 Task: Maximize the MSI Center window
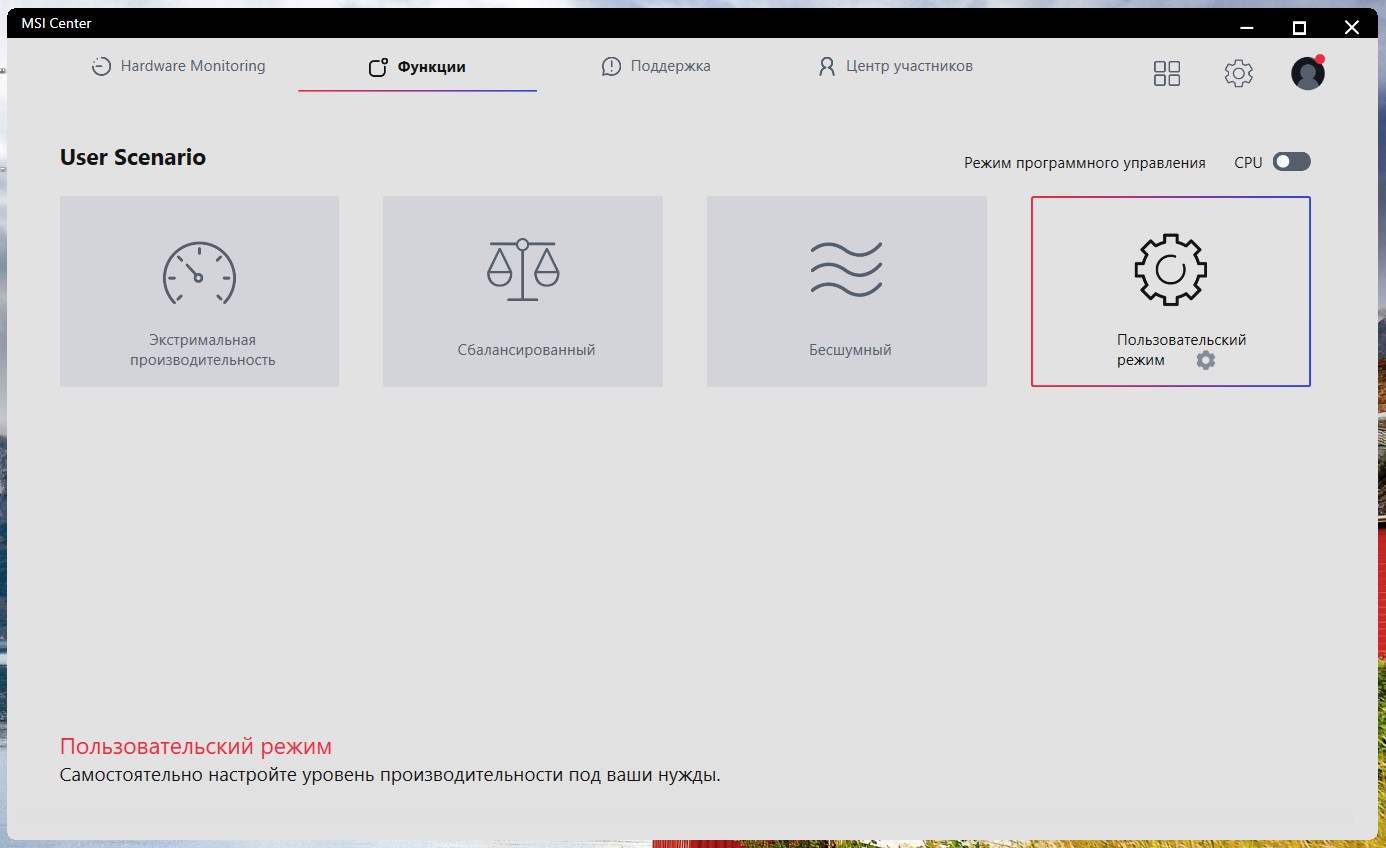[1299, 27]
